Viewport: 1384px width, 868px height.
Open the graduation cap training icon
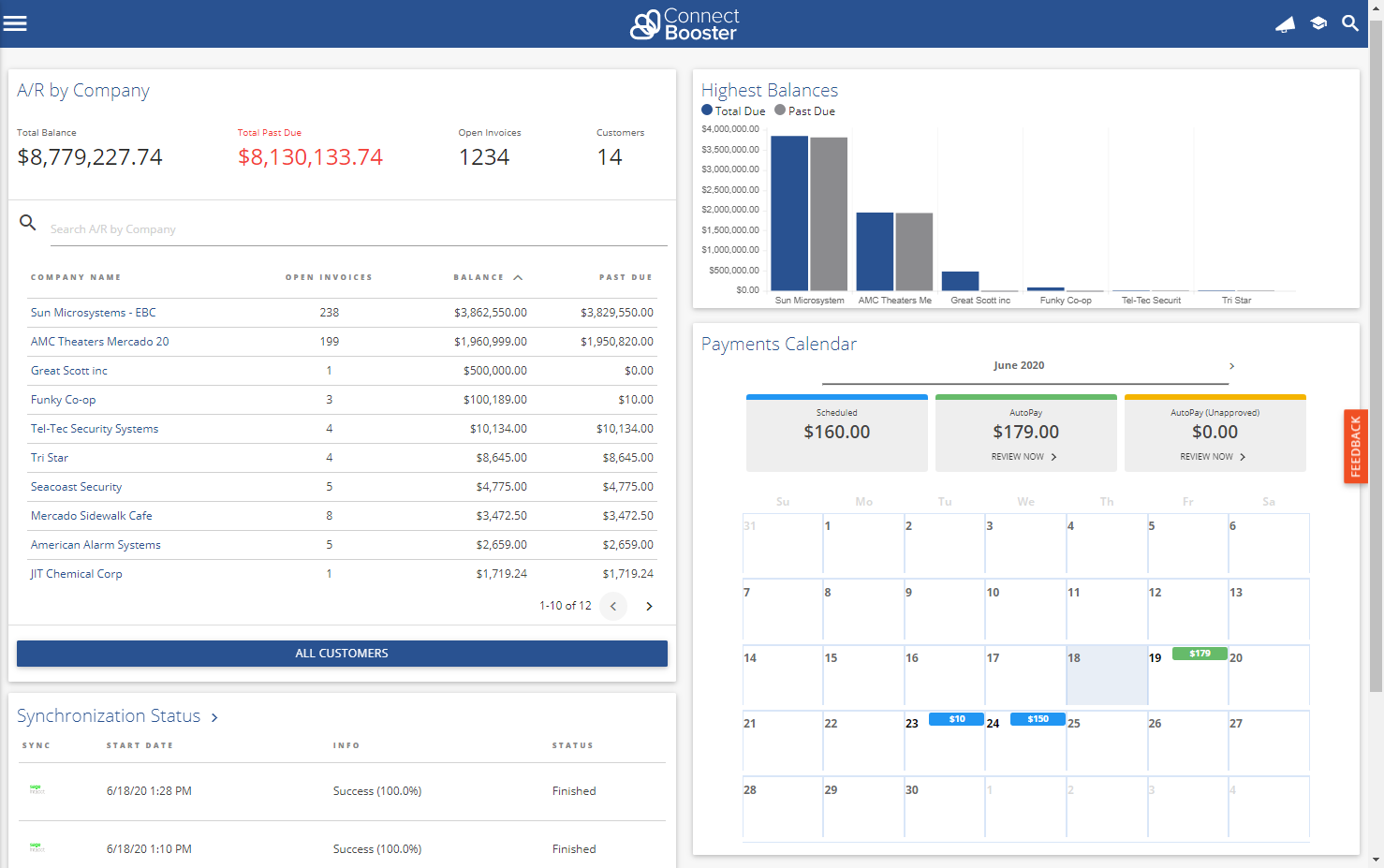(1318, 23)
